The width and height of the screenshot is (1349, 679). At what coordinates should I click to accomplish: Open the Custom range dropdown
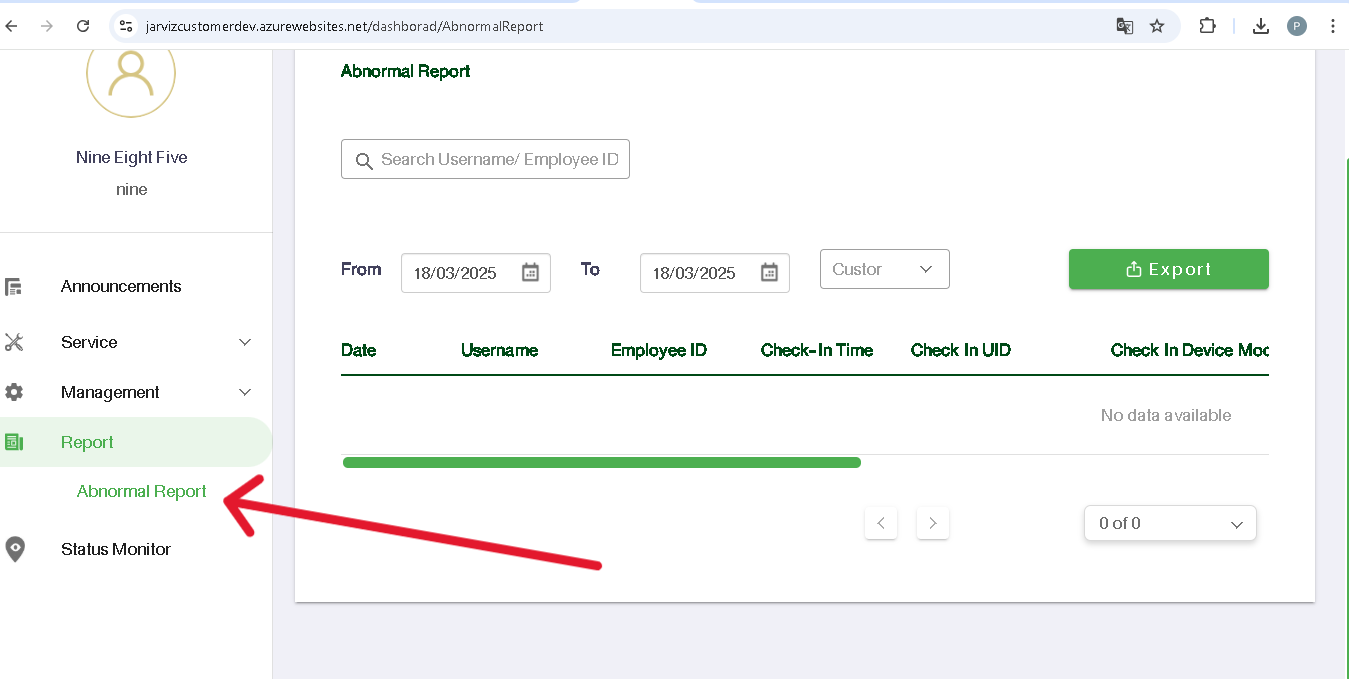[884, 269]
